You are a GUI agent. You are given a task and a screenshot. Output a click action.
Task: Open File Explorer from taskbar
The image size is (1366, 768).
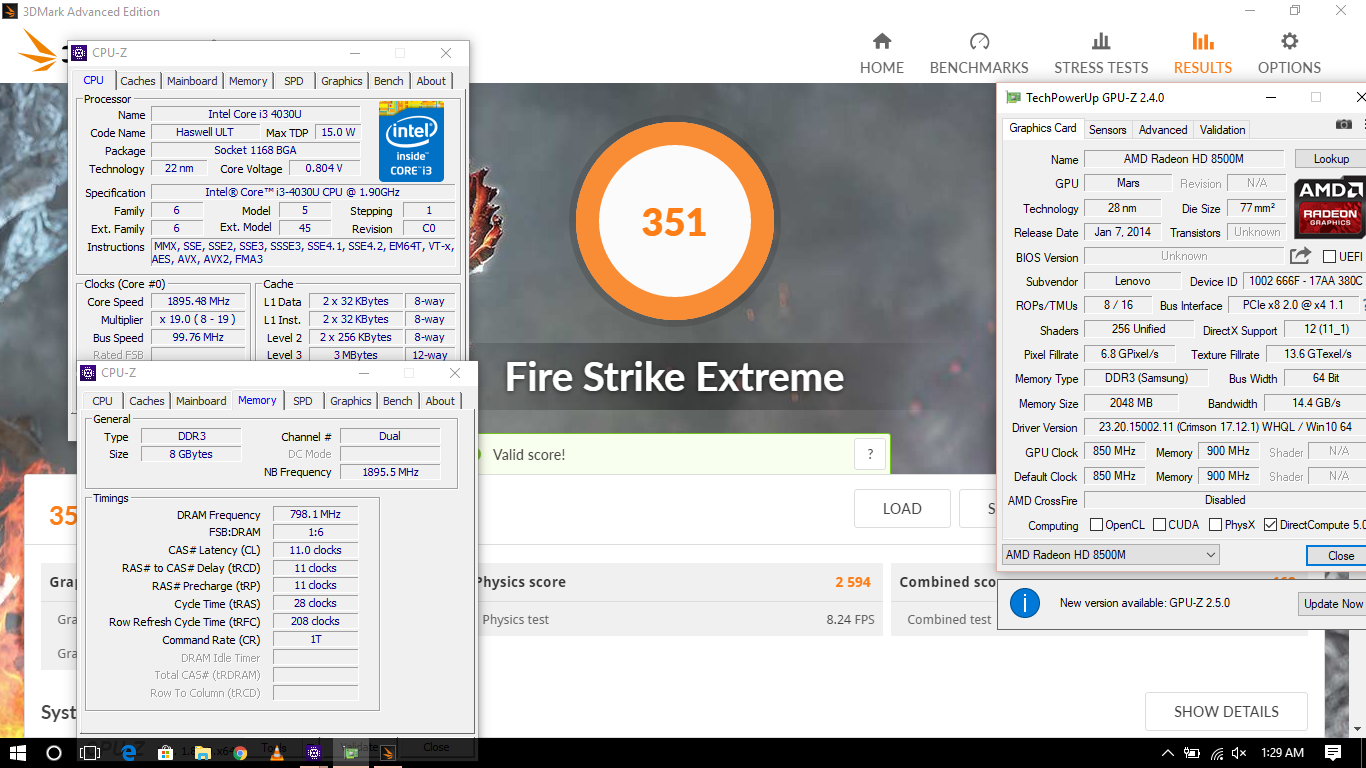203,752
